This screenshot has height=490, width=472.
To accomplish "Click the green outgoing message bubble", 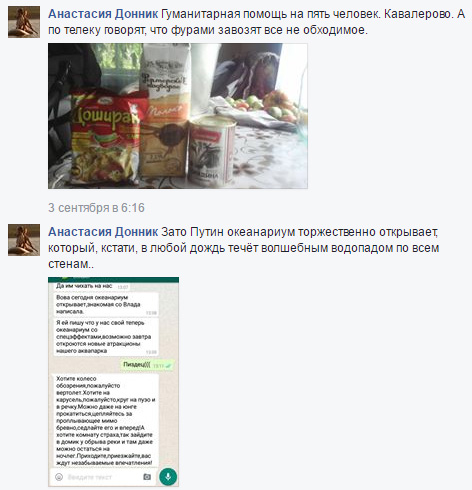I will [148, 365].
